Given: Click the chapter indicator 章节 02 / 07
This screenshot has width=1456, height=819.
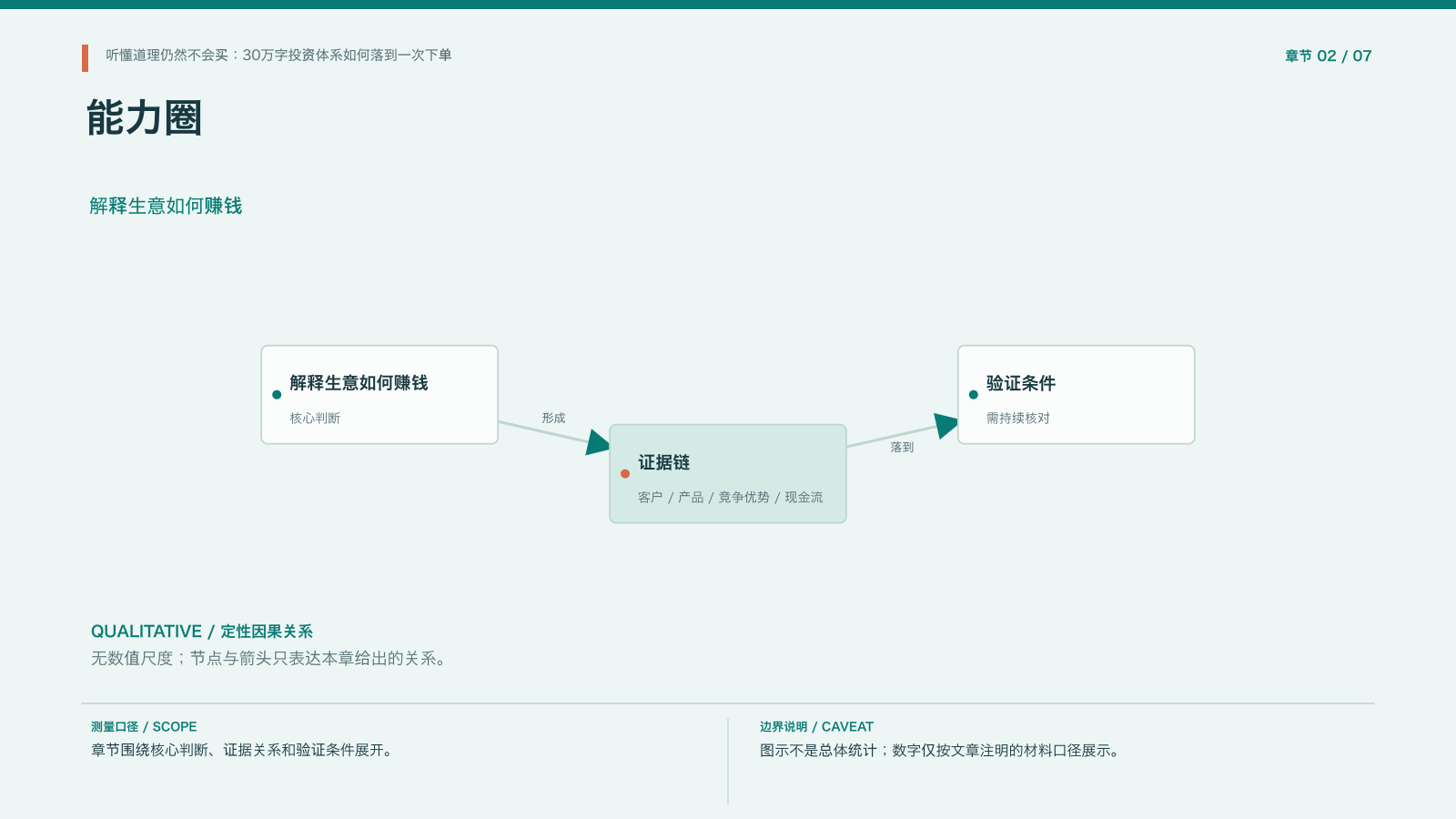Looking at the screenshot, I should 1328,56.
